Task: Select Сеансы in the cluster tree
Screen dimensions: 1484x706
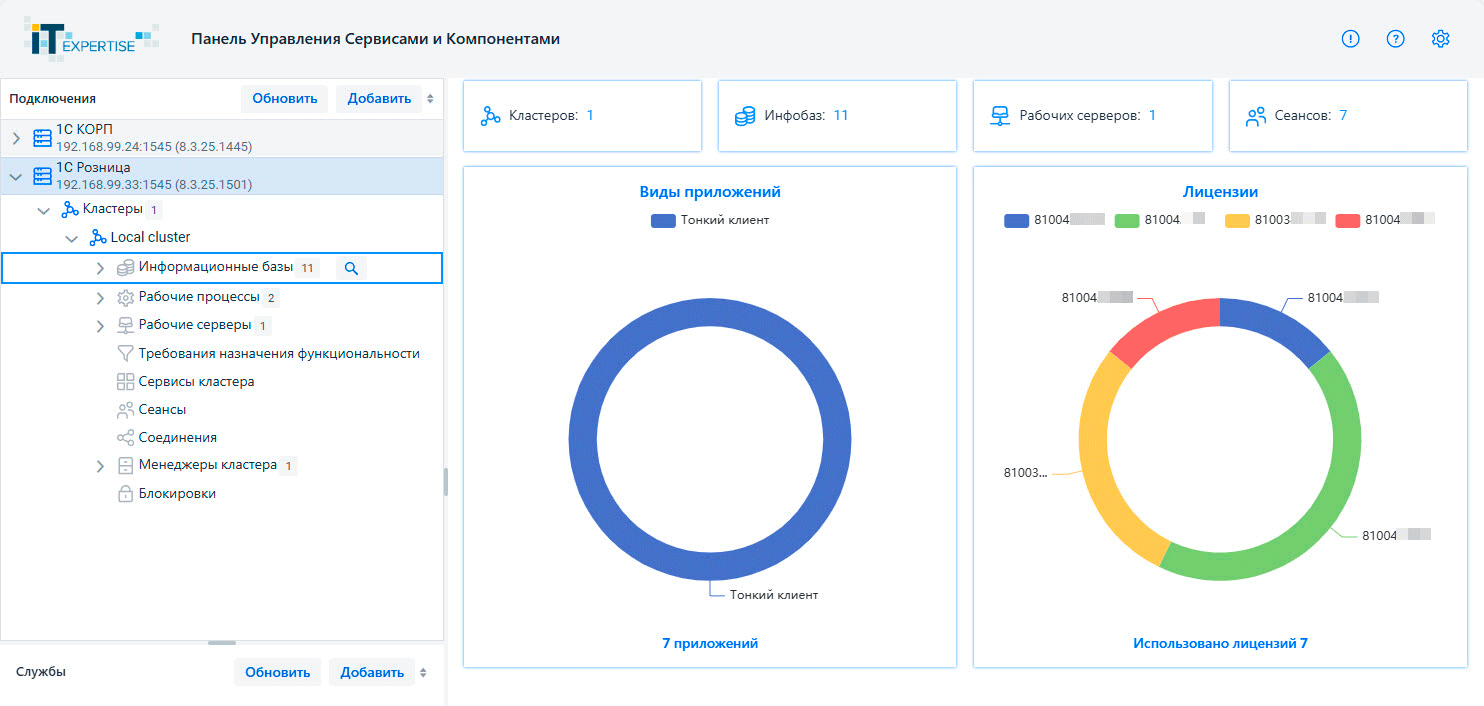Action: tap(162, 410)
